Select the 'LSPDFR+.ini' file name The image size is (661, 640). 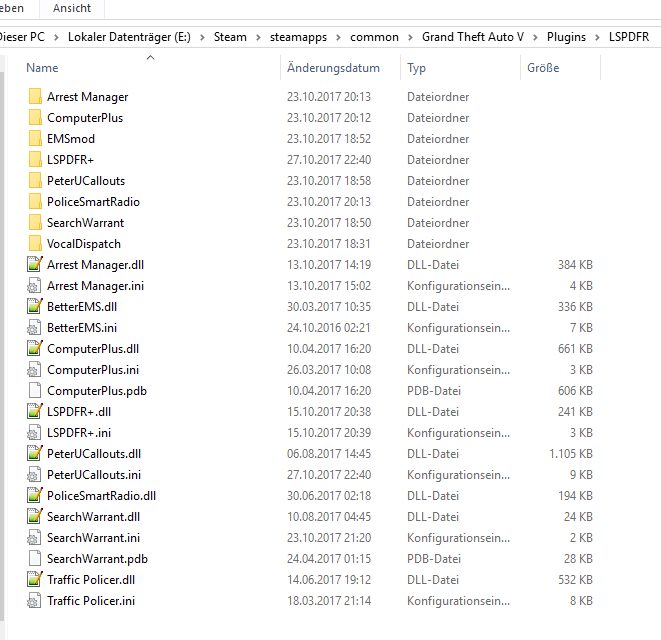point(79,433)
